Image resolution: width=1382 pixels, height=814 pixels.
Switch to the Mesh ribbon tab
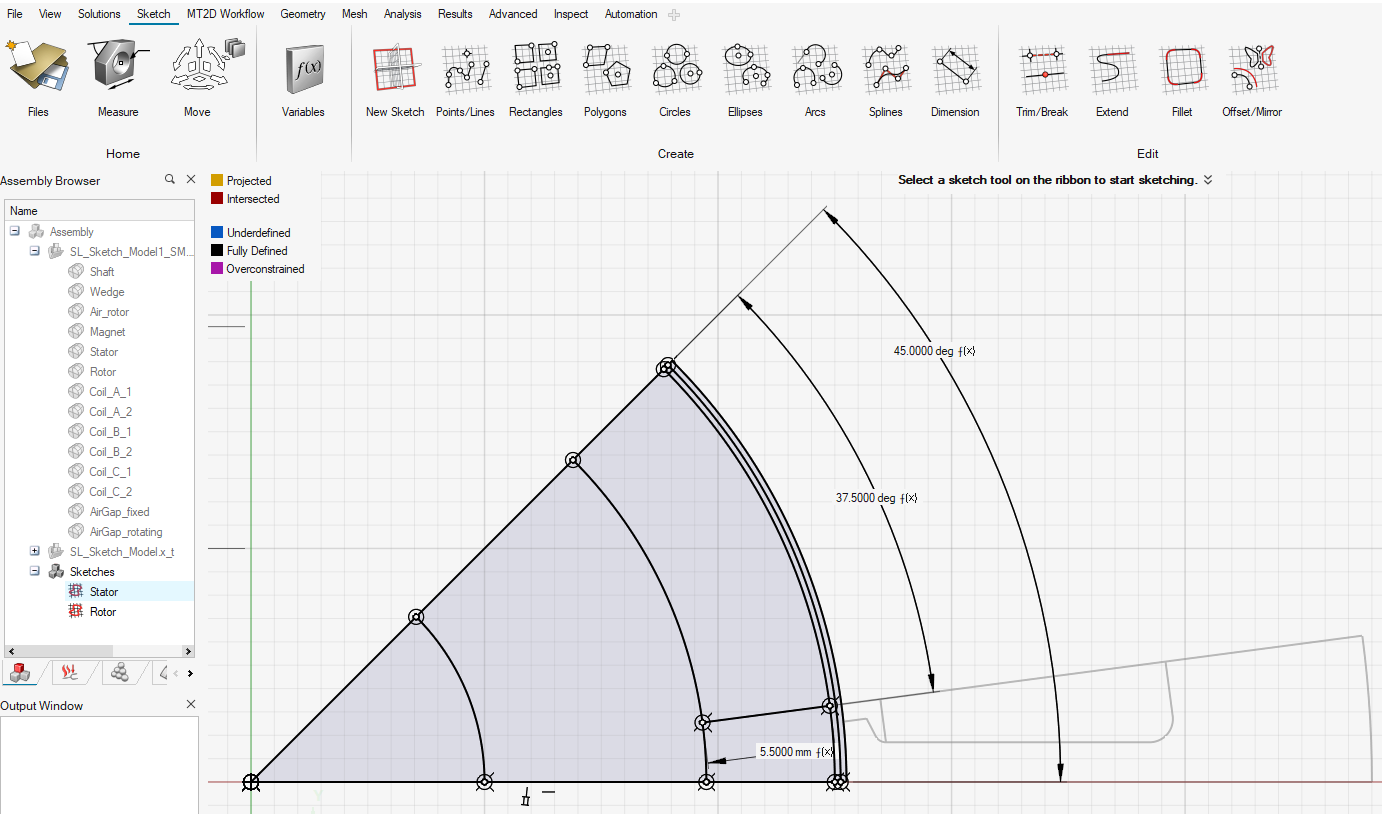(x=354, y=14)
